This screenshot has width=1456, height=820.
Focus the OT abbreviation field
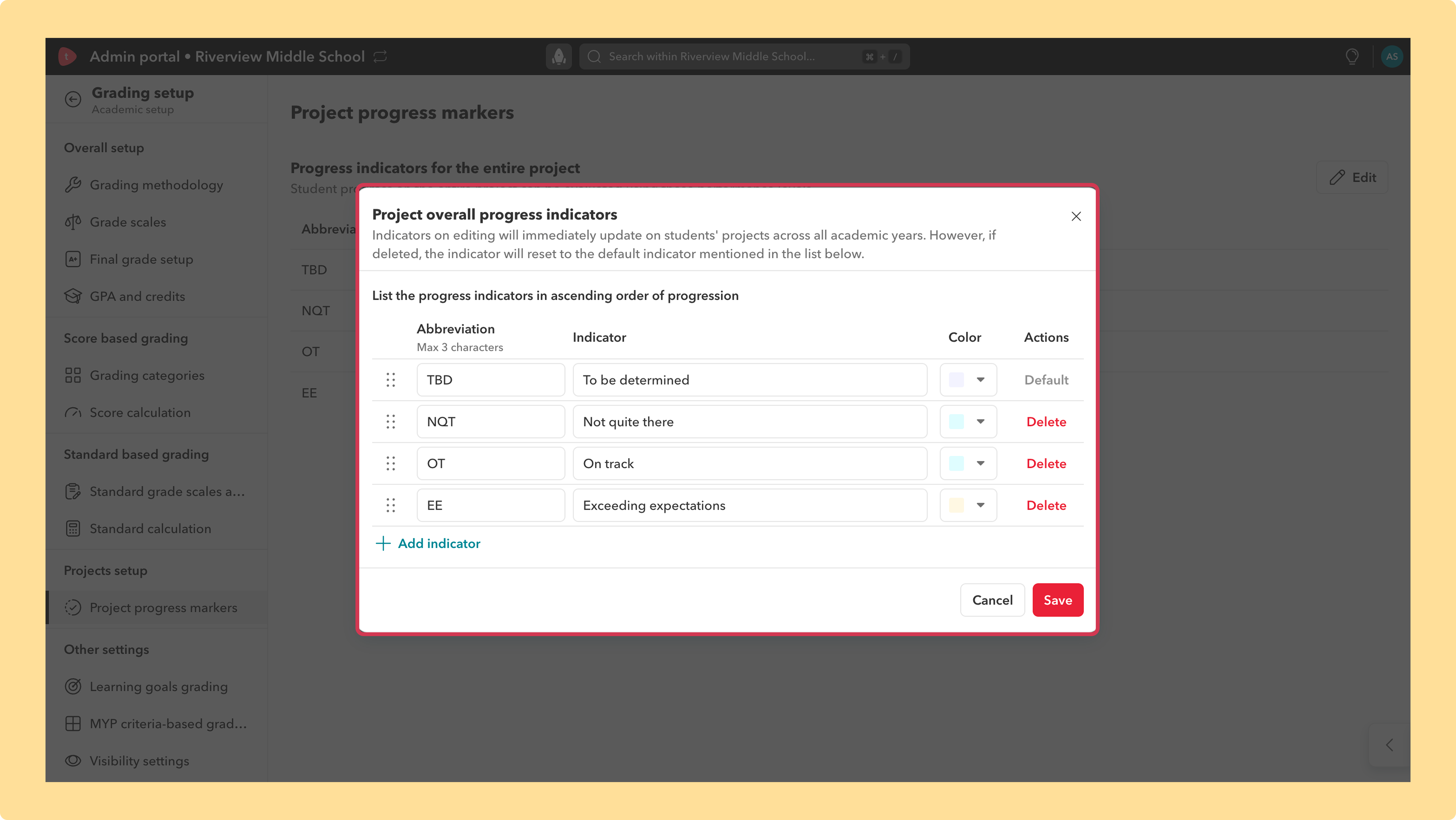tap(491, 463)
